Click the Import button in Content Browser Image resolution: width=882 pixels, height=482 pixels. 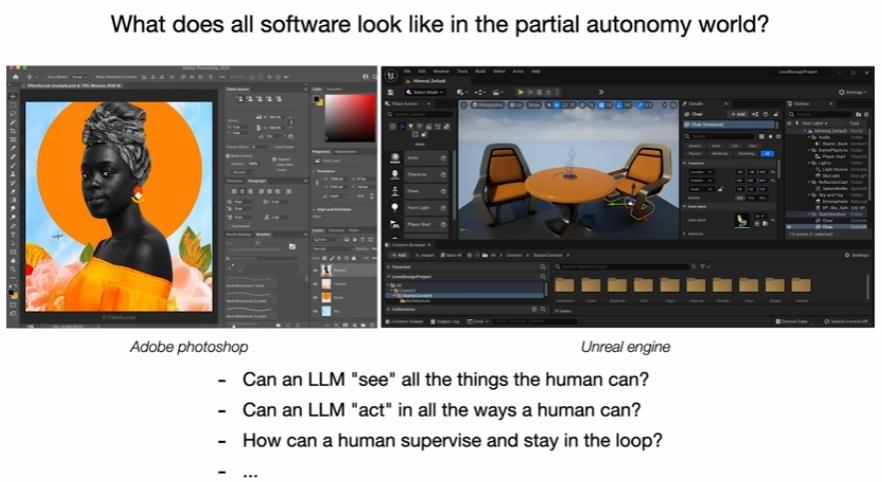point(425,255)
